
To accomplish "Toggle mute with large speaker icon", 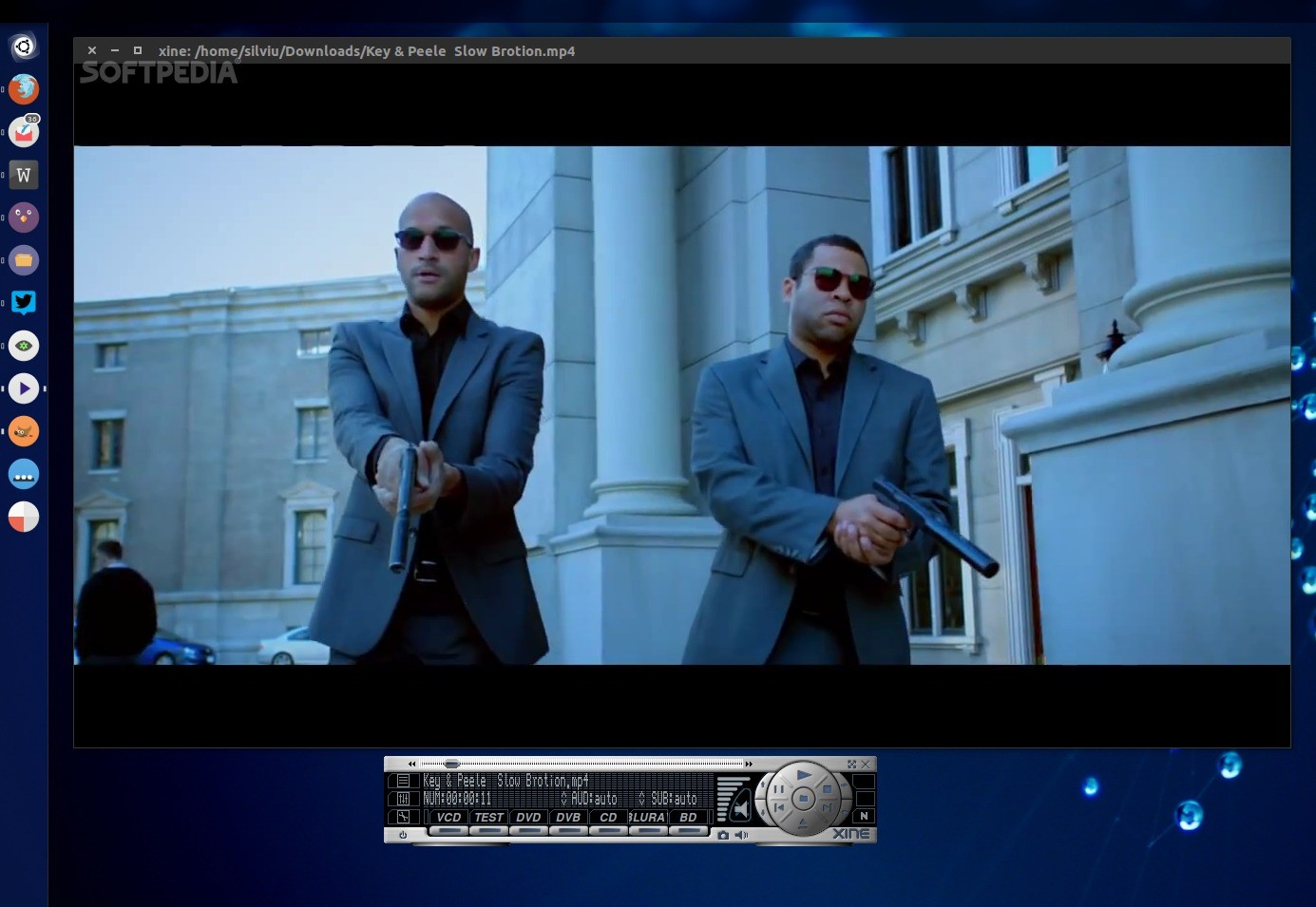I will tap(740, 809).
